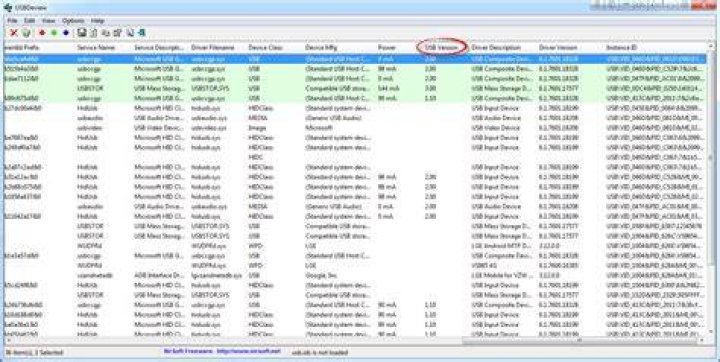Open the View menu

click(48, 21)
